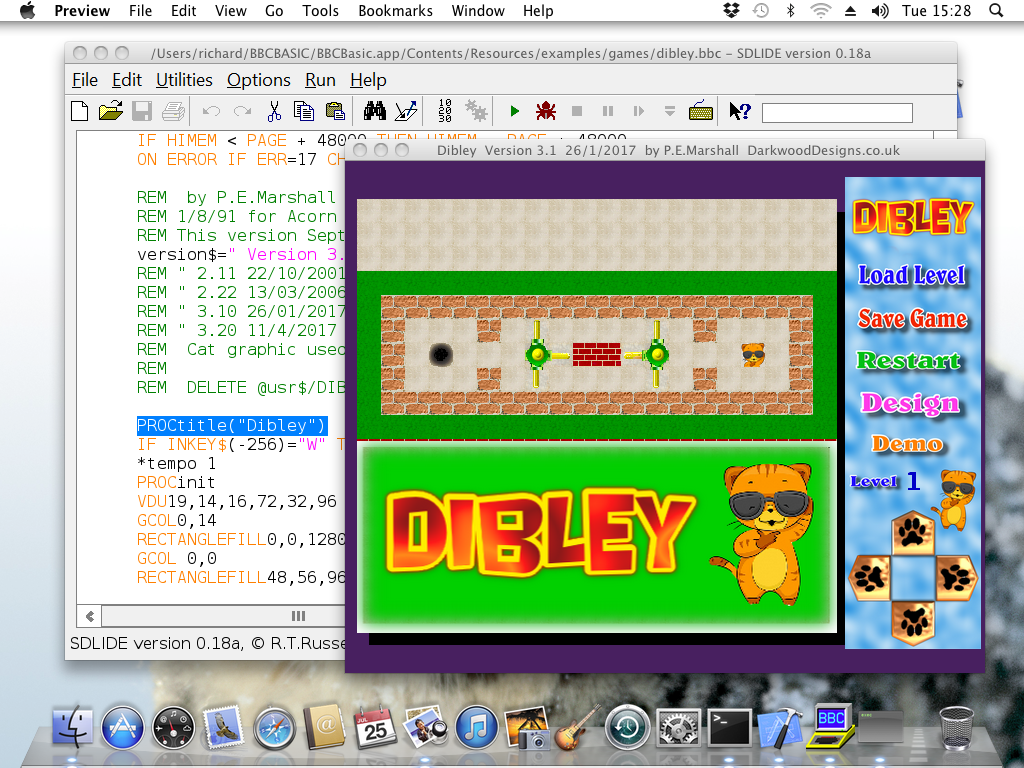Cut selection with the scissors icon
This screenshot has height=768, width=1024.
(x=274, y=111)
